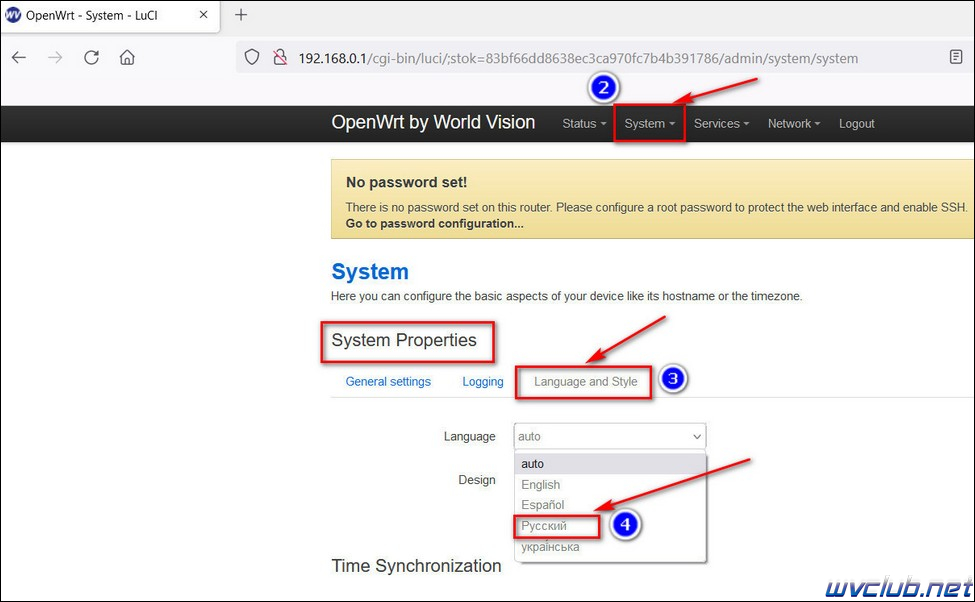The image size is (975, 602).
Task: Close the OpenWrt - System - LuCI tab
Action: [203, 15]
